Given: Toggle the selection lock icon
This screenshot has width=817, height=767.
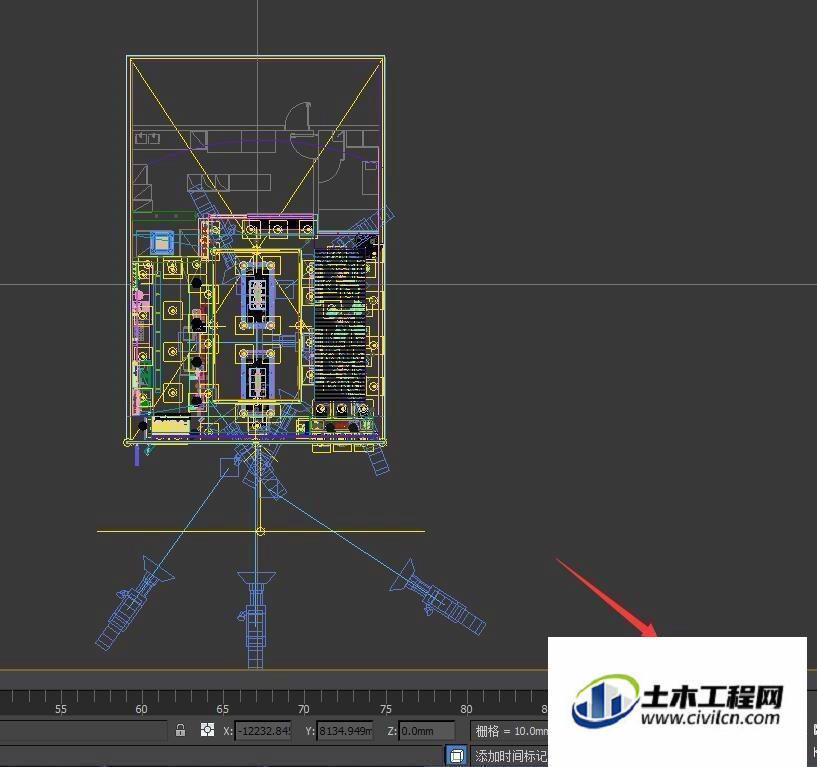Looking at the screenshot, I should click(180, 730).
